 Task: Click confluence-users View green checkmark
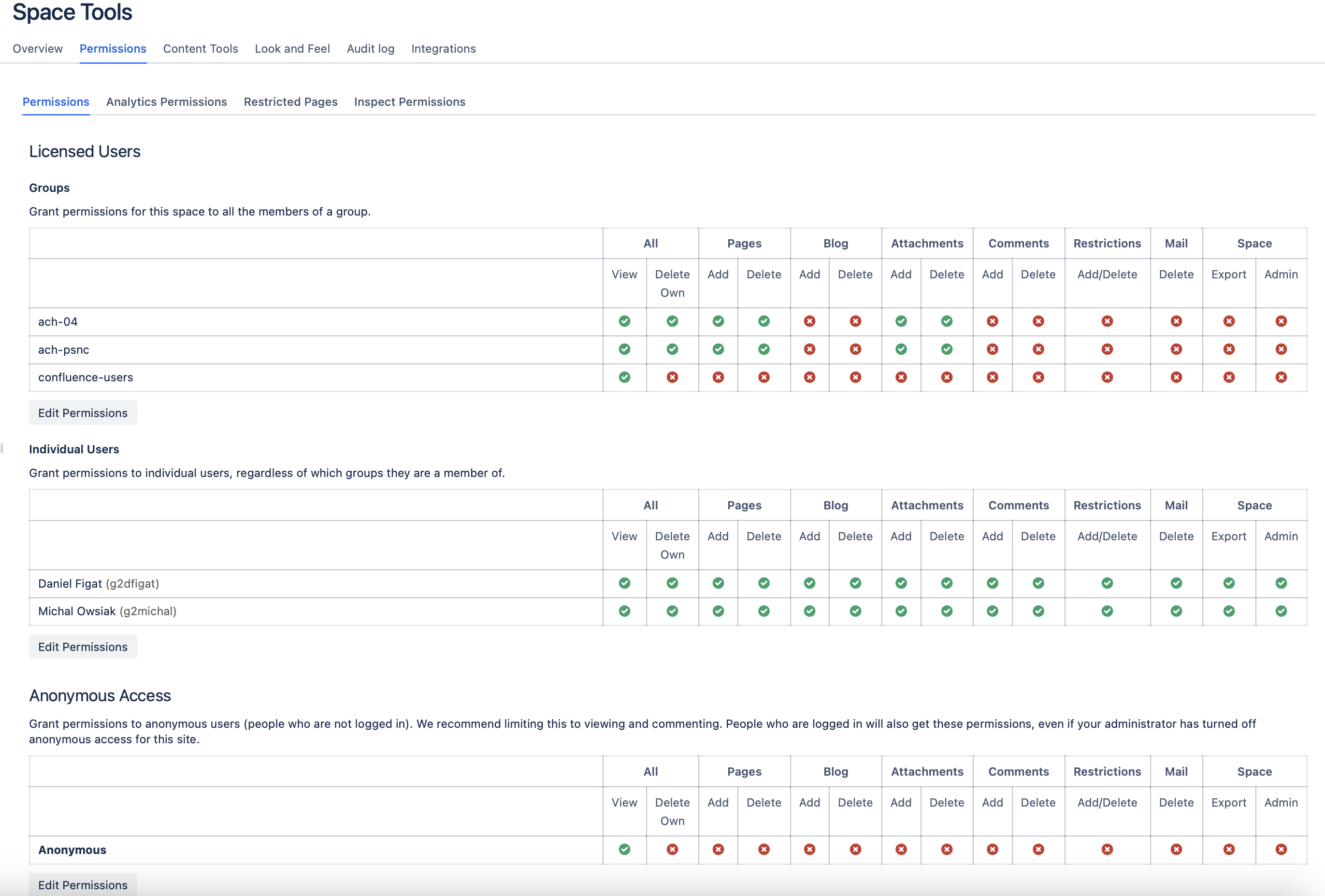624,377
